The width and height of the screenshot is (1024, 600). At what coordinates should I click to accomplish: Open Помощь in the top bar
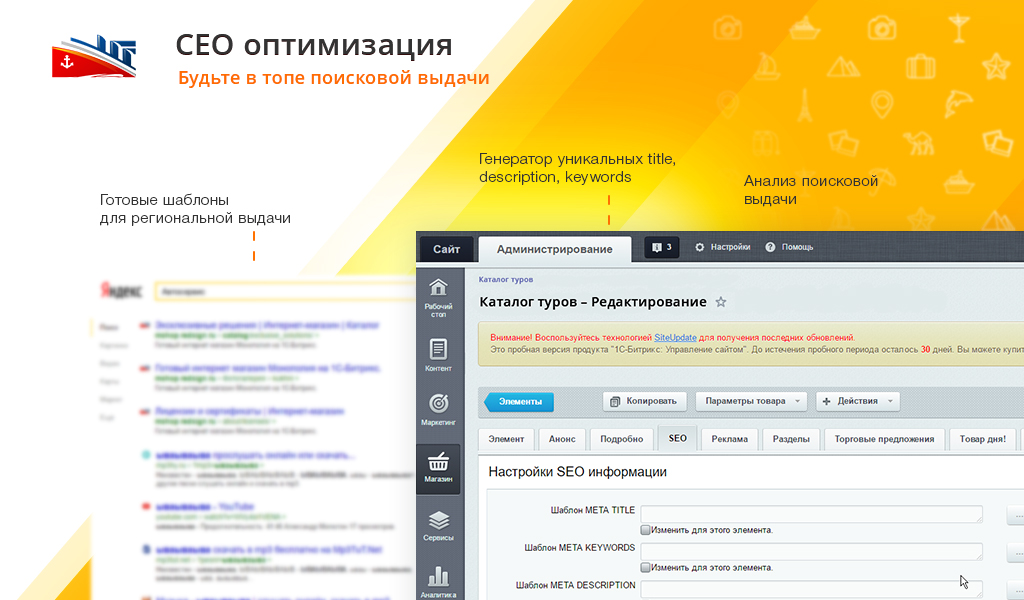[789, 247]
